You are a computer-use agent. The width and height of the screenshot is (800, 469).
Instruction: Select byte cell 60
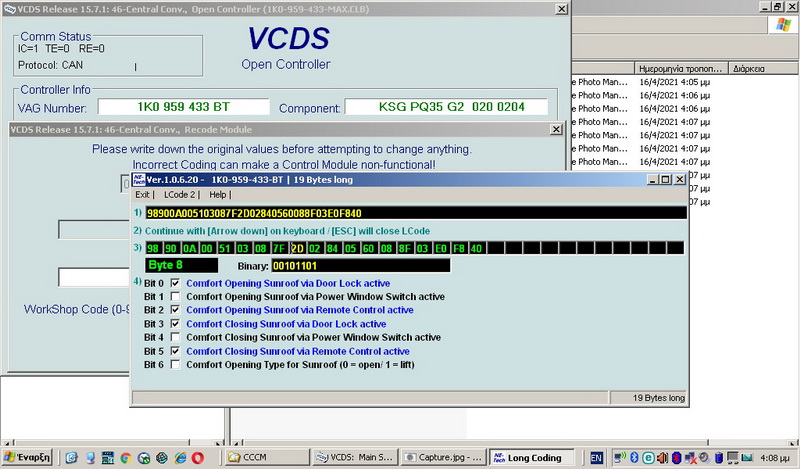(x=368, y=249)
